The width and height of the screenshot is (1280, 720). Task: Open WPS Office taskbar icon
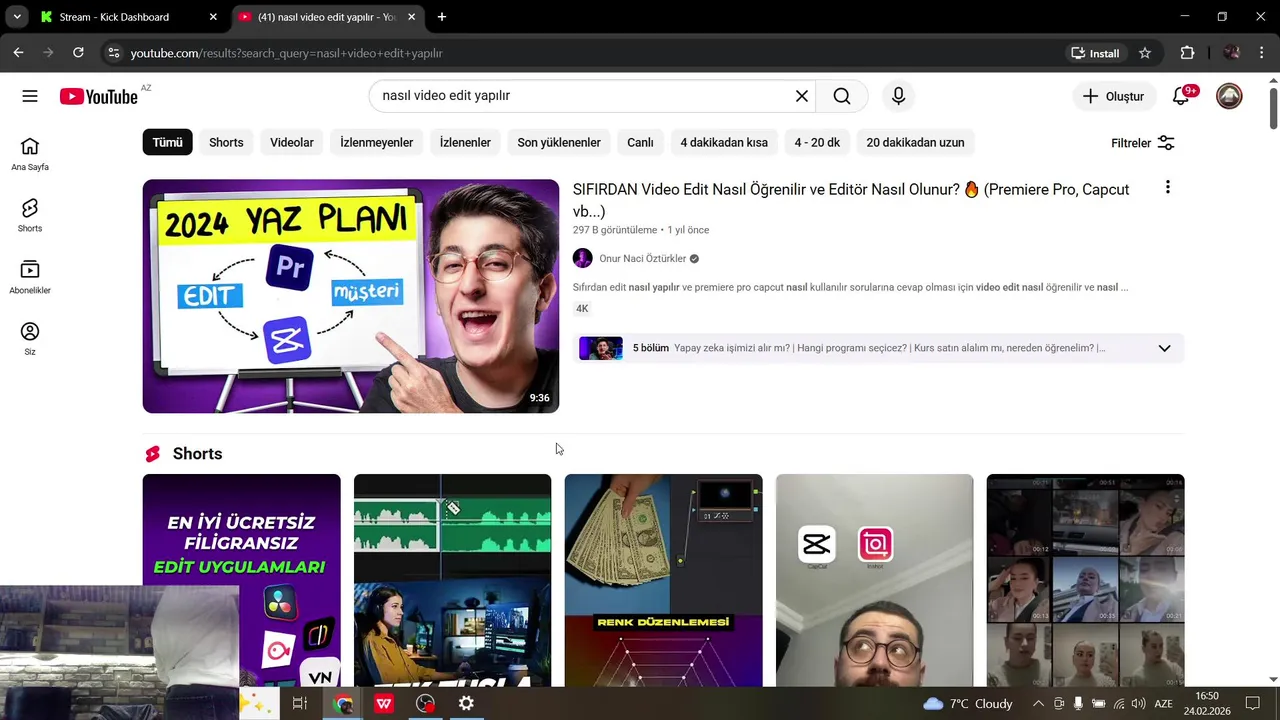pyautogui.click(x=384, y=704)
